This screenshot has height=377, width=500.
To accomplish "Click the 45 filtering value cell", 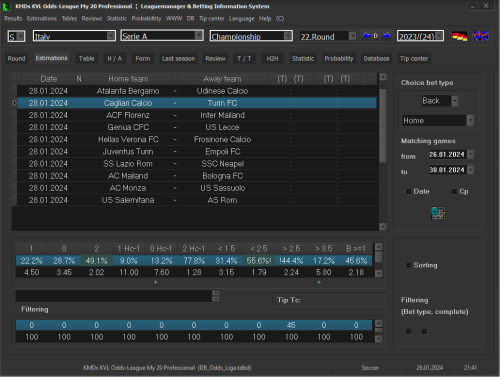I will pos(291,325).
